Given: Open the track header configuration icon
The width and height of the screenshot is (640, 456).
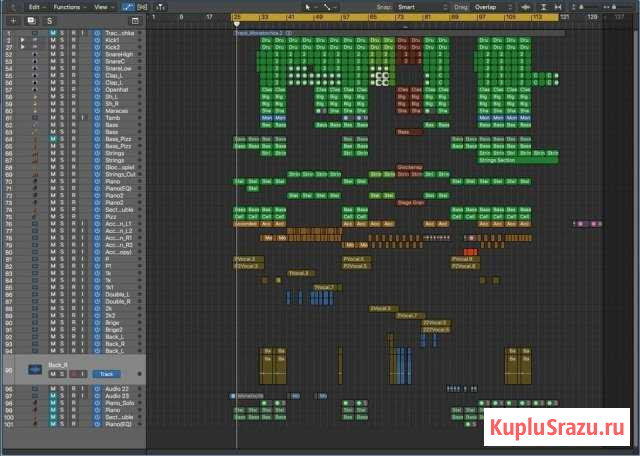Looking at the screenshot, I should point(135,21).
